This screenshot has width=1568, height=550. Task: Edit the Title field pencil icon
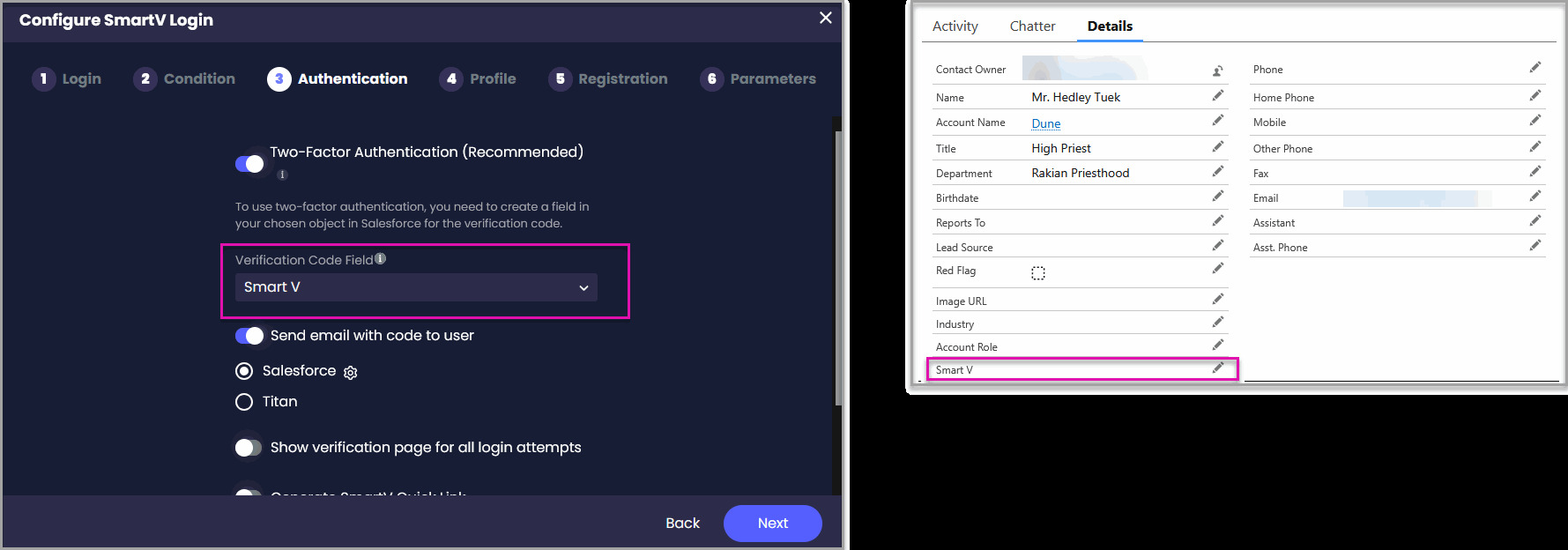point(1218,146)
